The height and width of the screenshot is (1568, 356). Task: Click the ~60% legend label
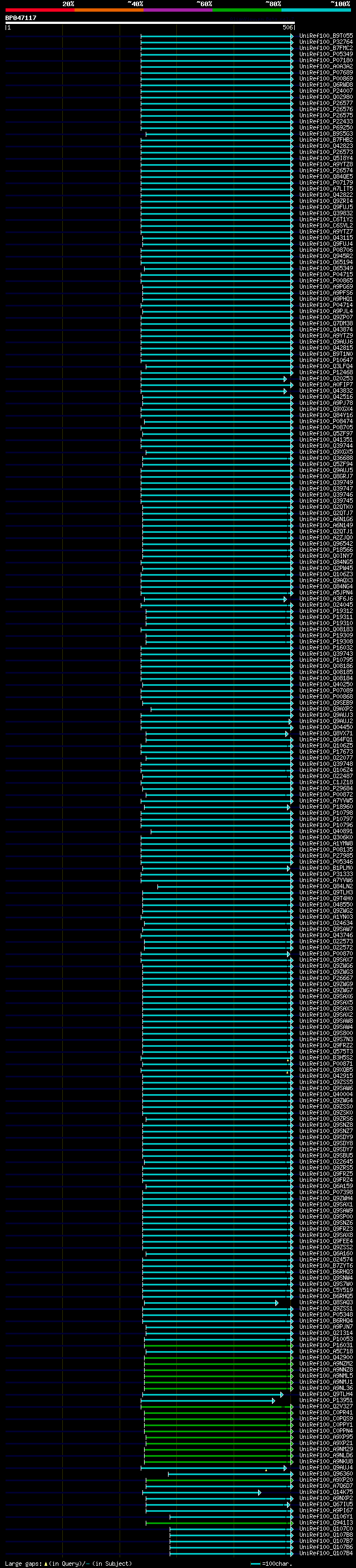pyautogui.click(x=205, y=4)
